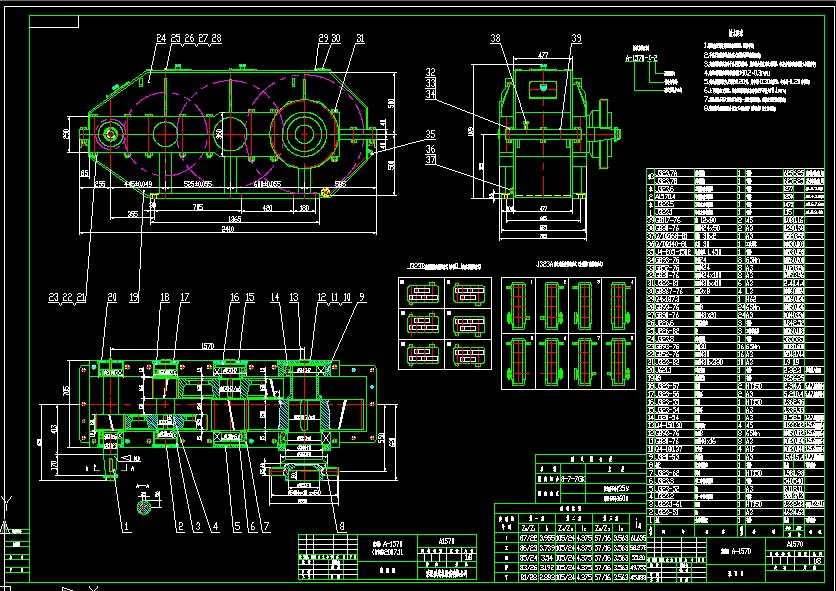Click part callout 38 in side view

point(496,39)
